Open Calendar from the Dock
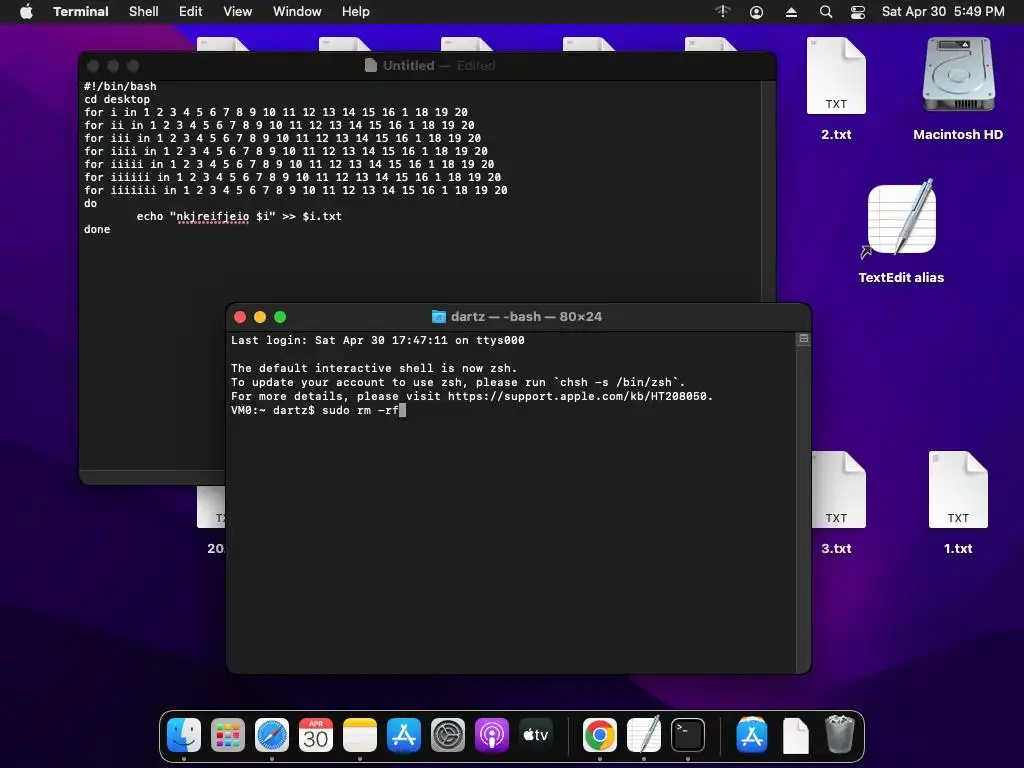This screenshot has width=1024, height=768. 315,735
